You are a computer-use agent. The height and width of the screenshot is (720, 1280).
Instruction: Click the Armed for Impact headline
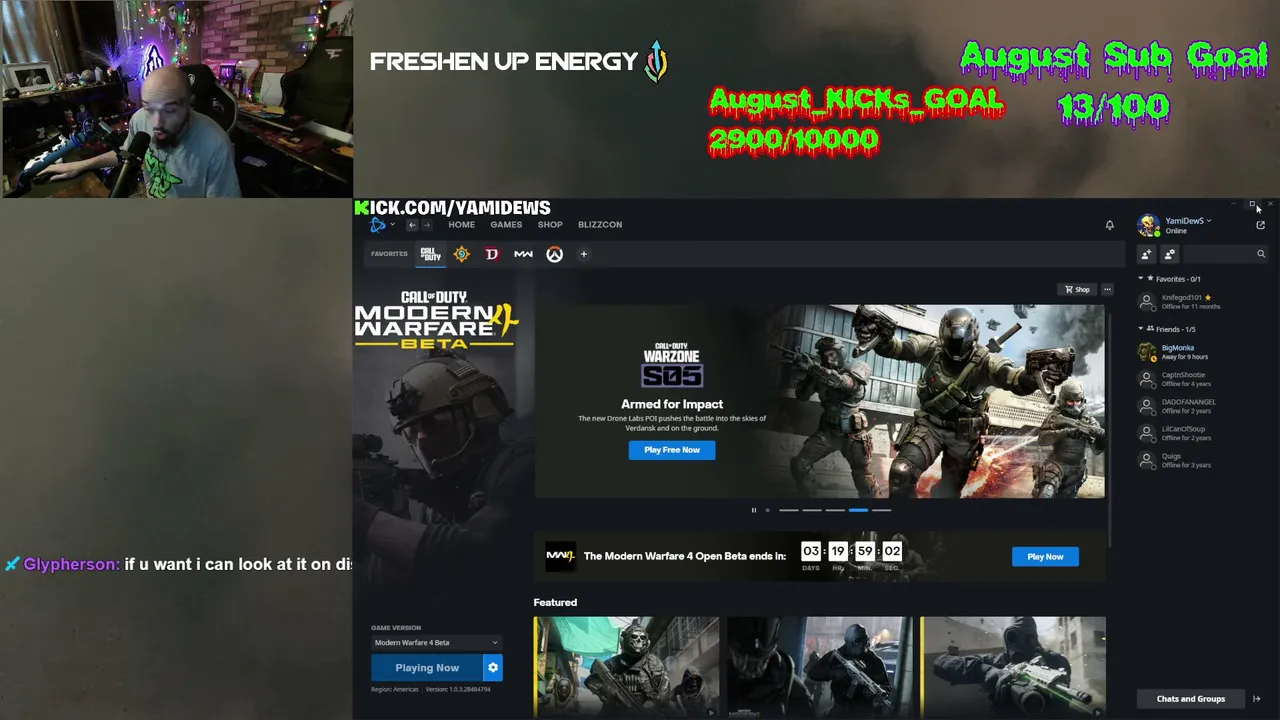point(672,404)
